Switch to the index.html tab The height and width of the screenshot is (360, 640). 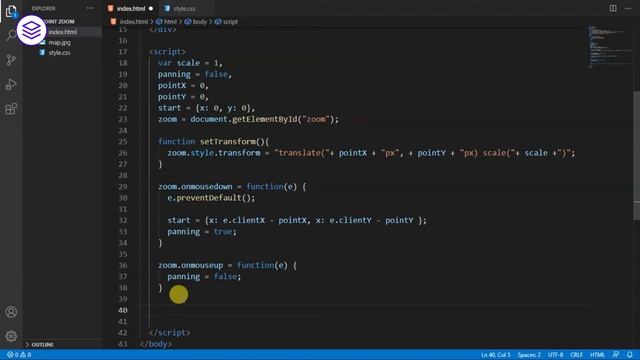pos(131,8)
